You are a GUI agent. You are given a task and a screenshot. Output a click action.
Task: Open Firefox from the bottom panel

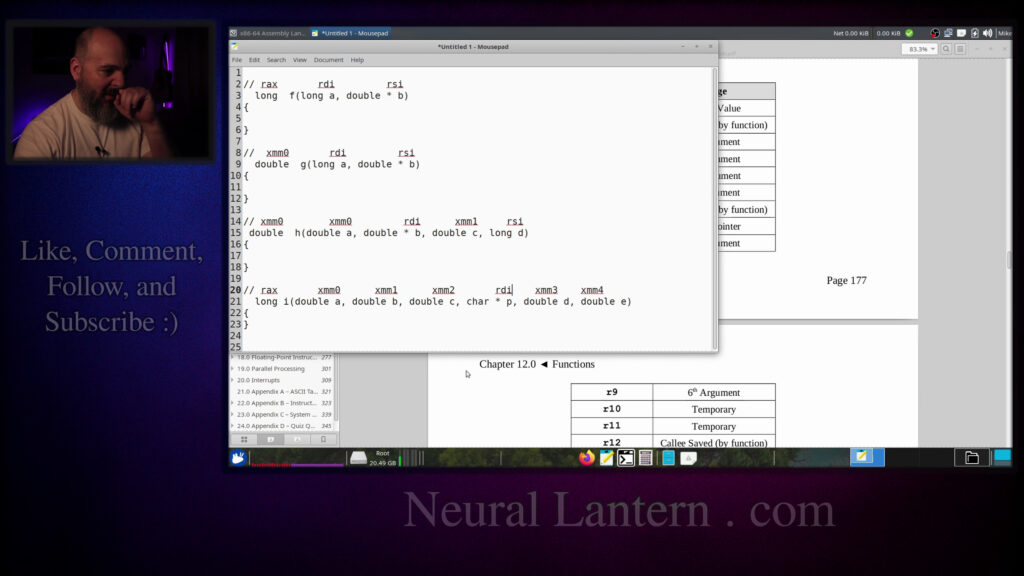tap(588, 457)
